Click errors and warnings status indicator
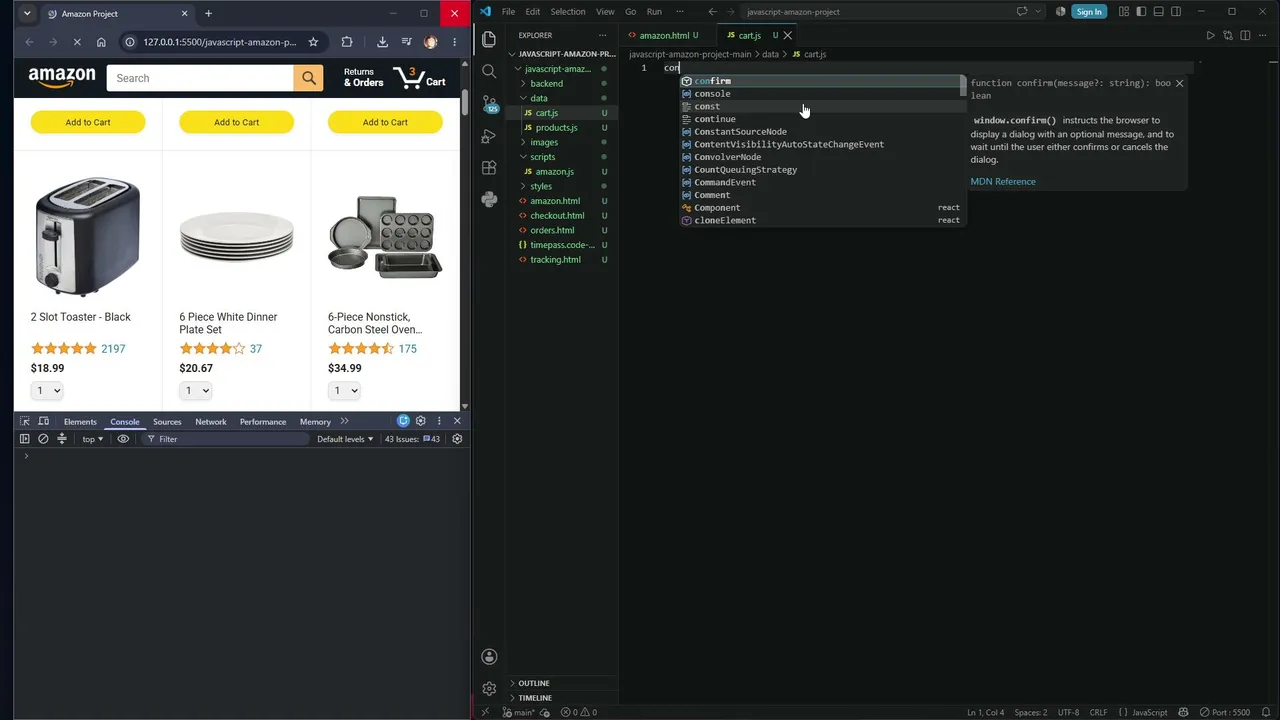1280x720 pixels. coord(579,712)
